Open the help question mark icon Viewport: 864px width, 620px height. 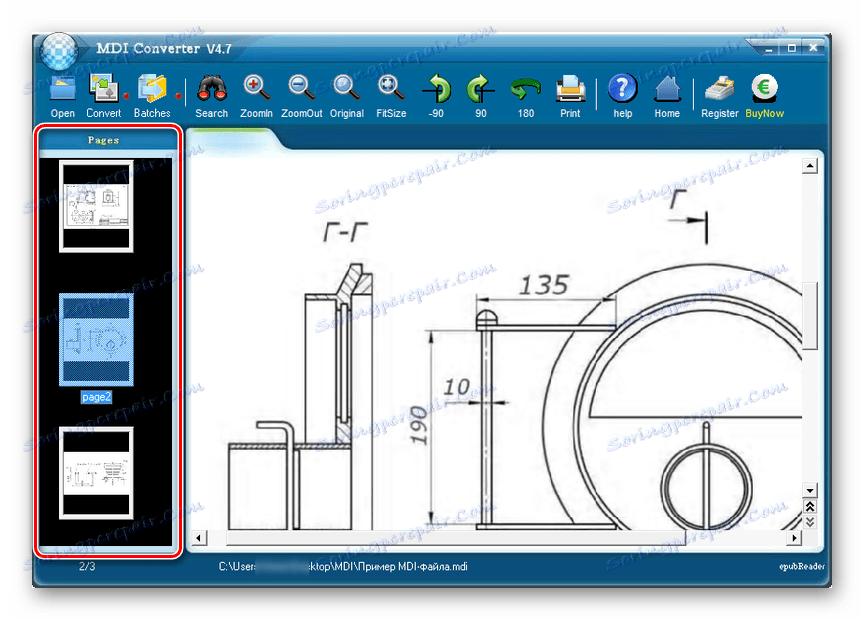623,89
